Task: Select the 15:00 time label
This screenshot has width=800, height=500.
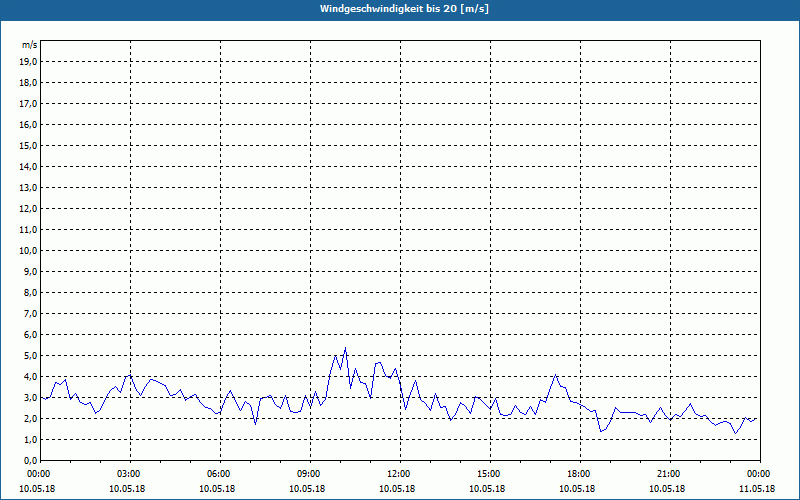Action: click(x=490, y=474)
